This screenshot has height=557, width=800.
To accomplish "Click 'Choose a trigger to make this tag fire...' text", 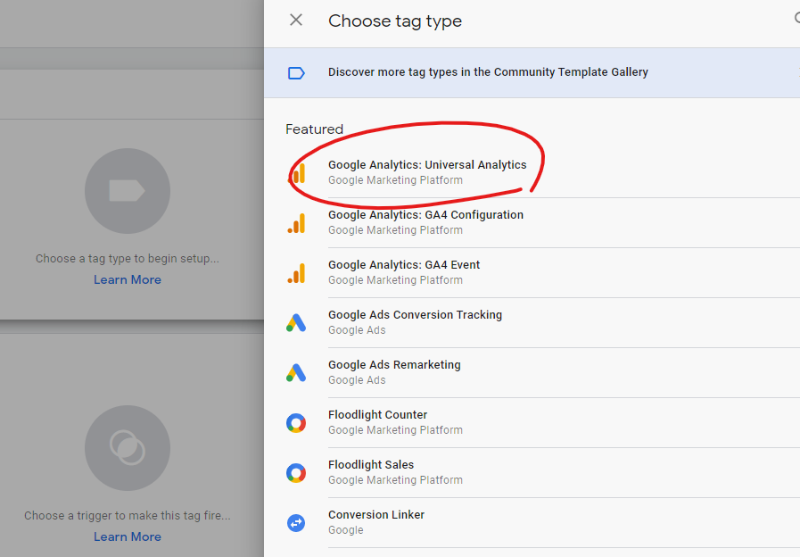I will coord(128,516).
